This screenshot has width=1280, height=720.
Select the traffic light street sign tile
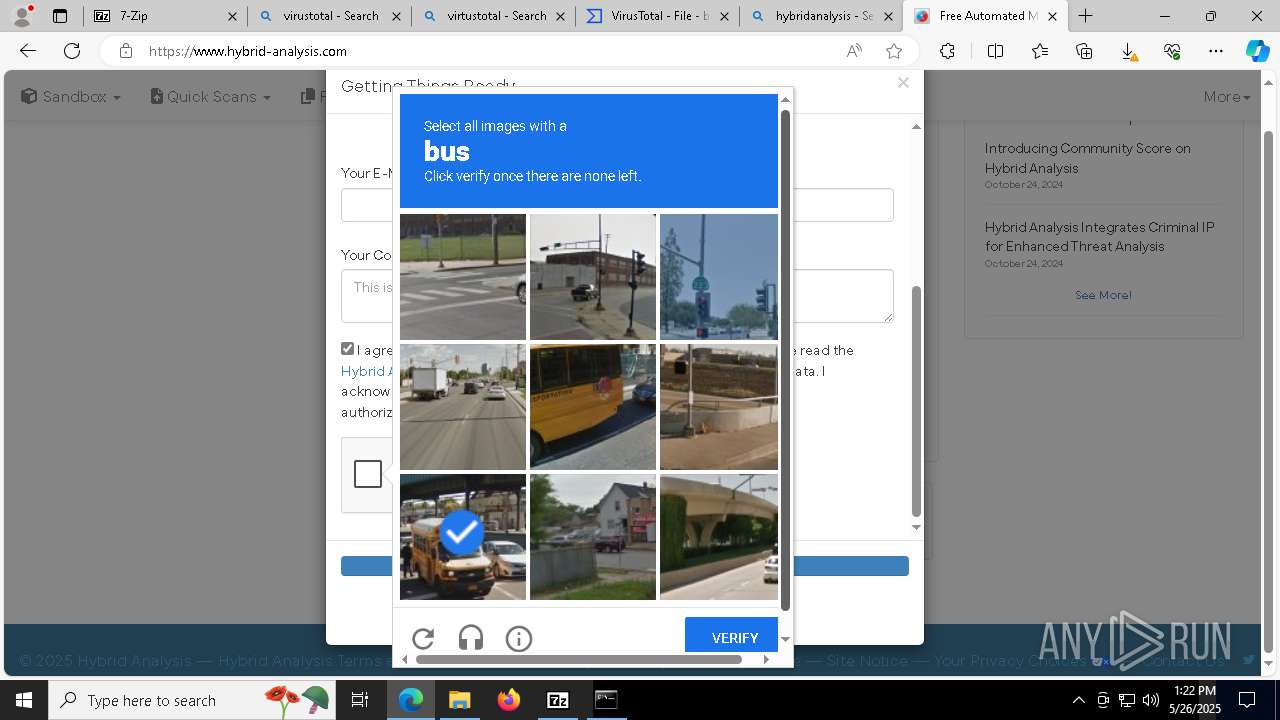pos(719,277)
